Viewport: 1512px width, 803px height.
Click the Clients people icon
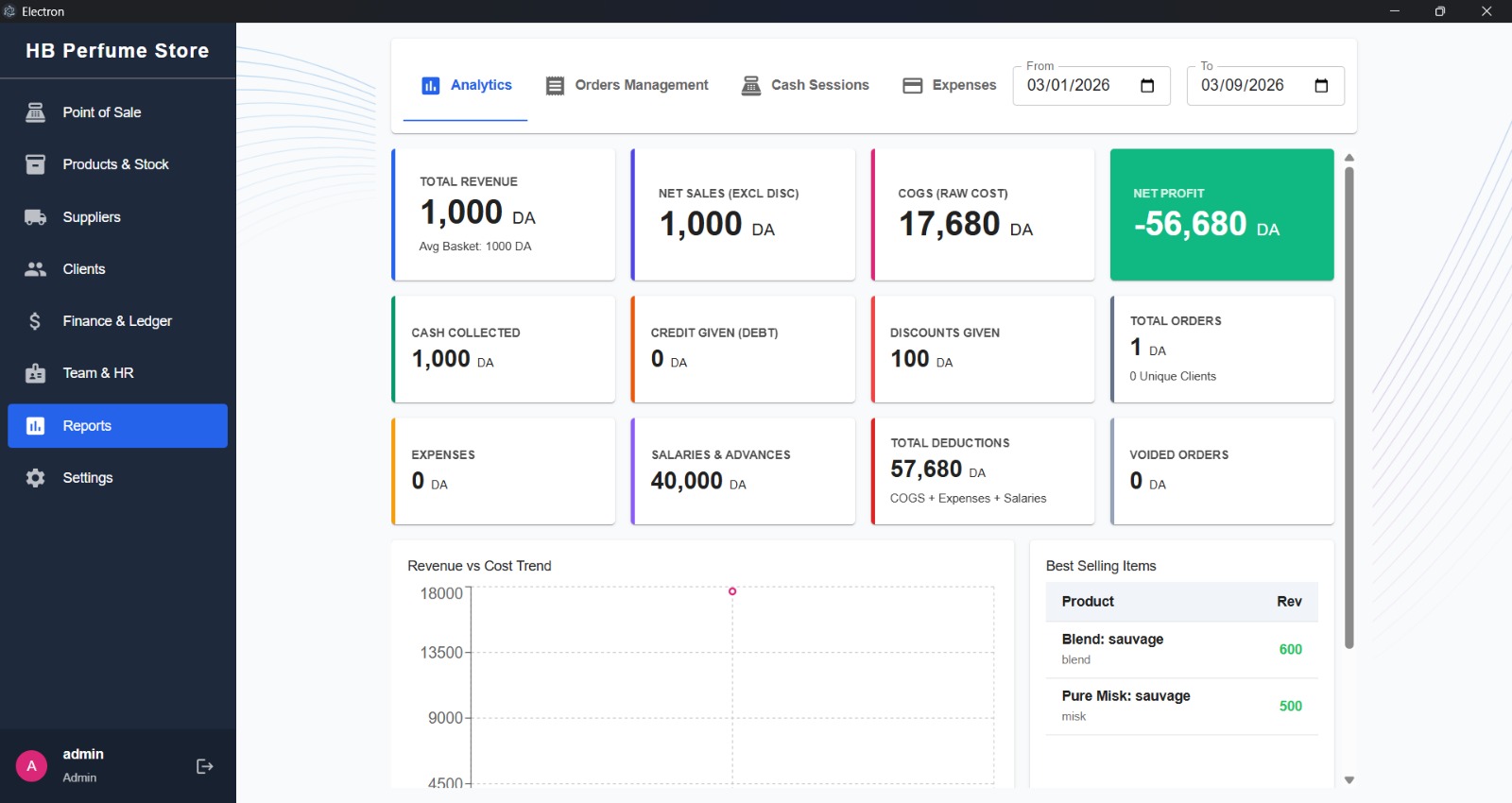35,269
